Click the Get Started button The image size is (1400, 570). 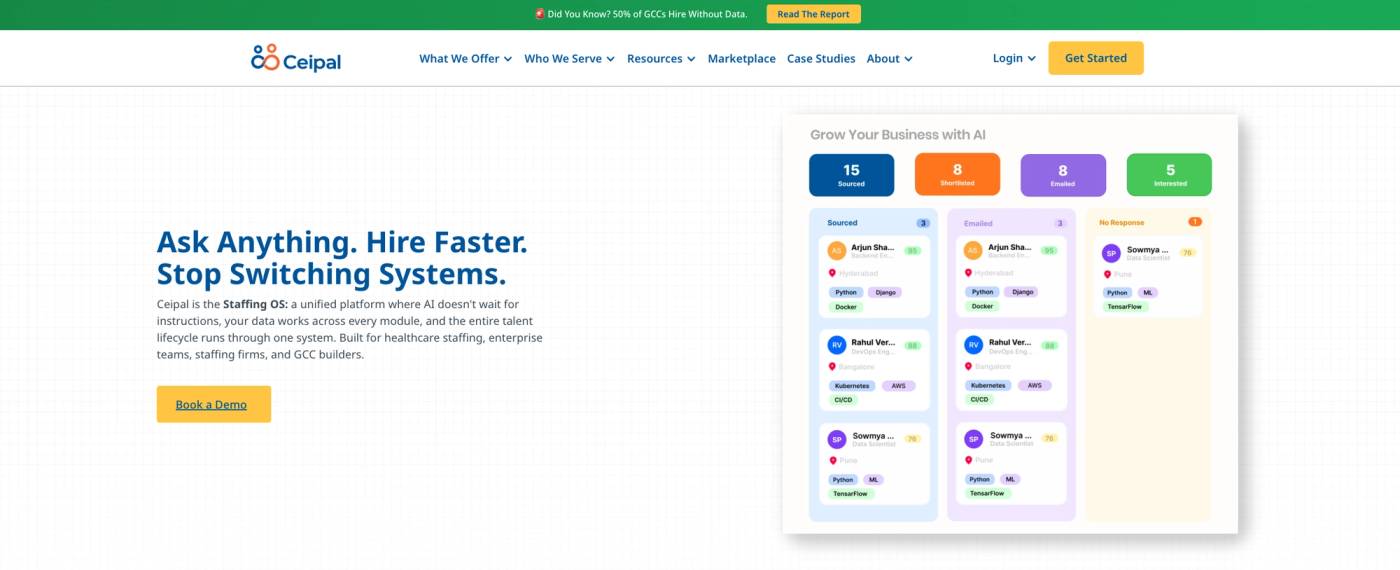coord(1095,58)
